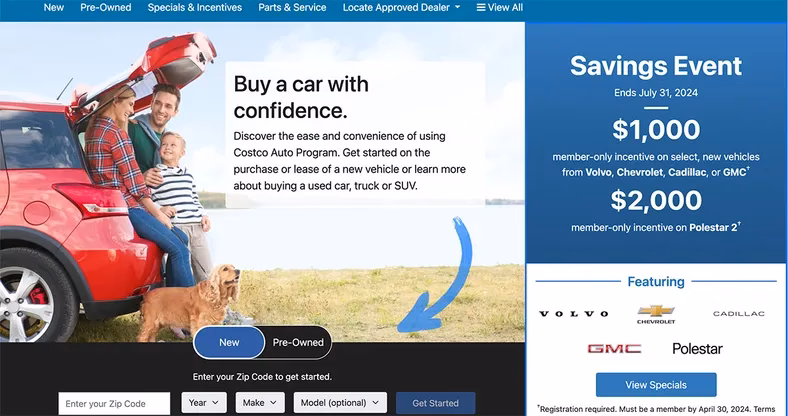Click the "Buy a car with confidence." headline
The width and height of the screenshot is (788, 416).
tap(301, 97)
